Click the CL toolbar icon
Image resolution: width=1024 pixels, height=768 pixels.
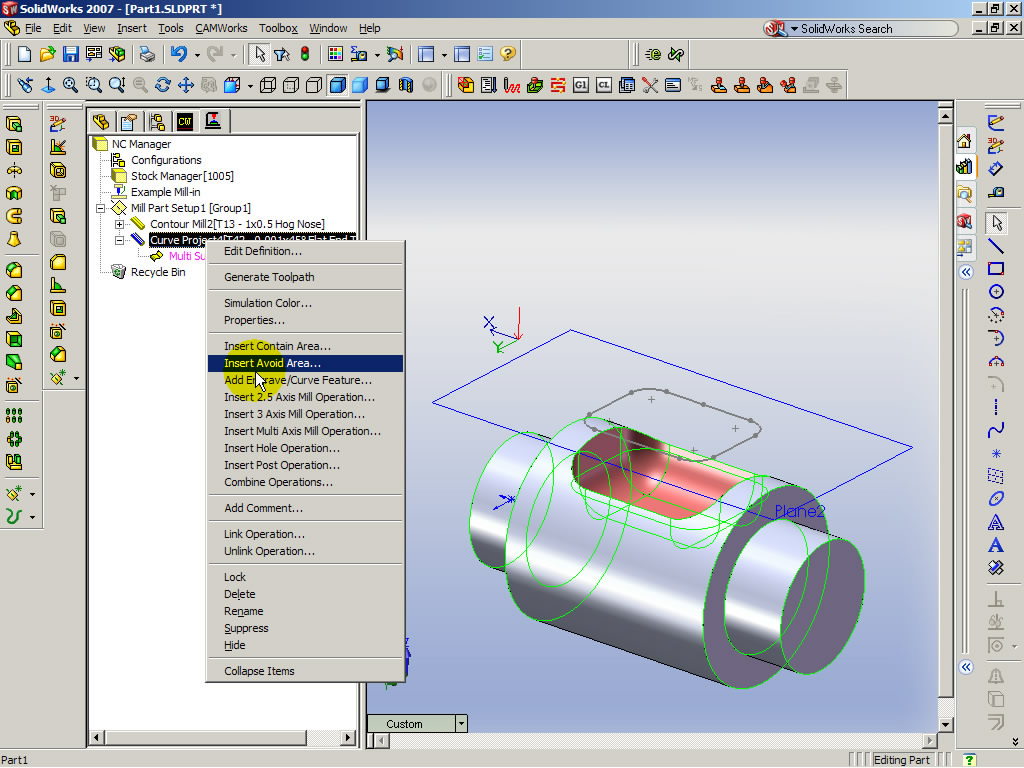(603, 85)
